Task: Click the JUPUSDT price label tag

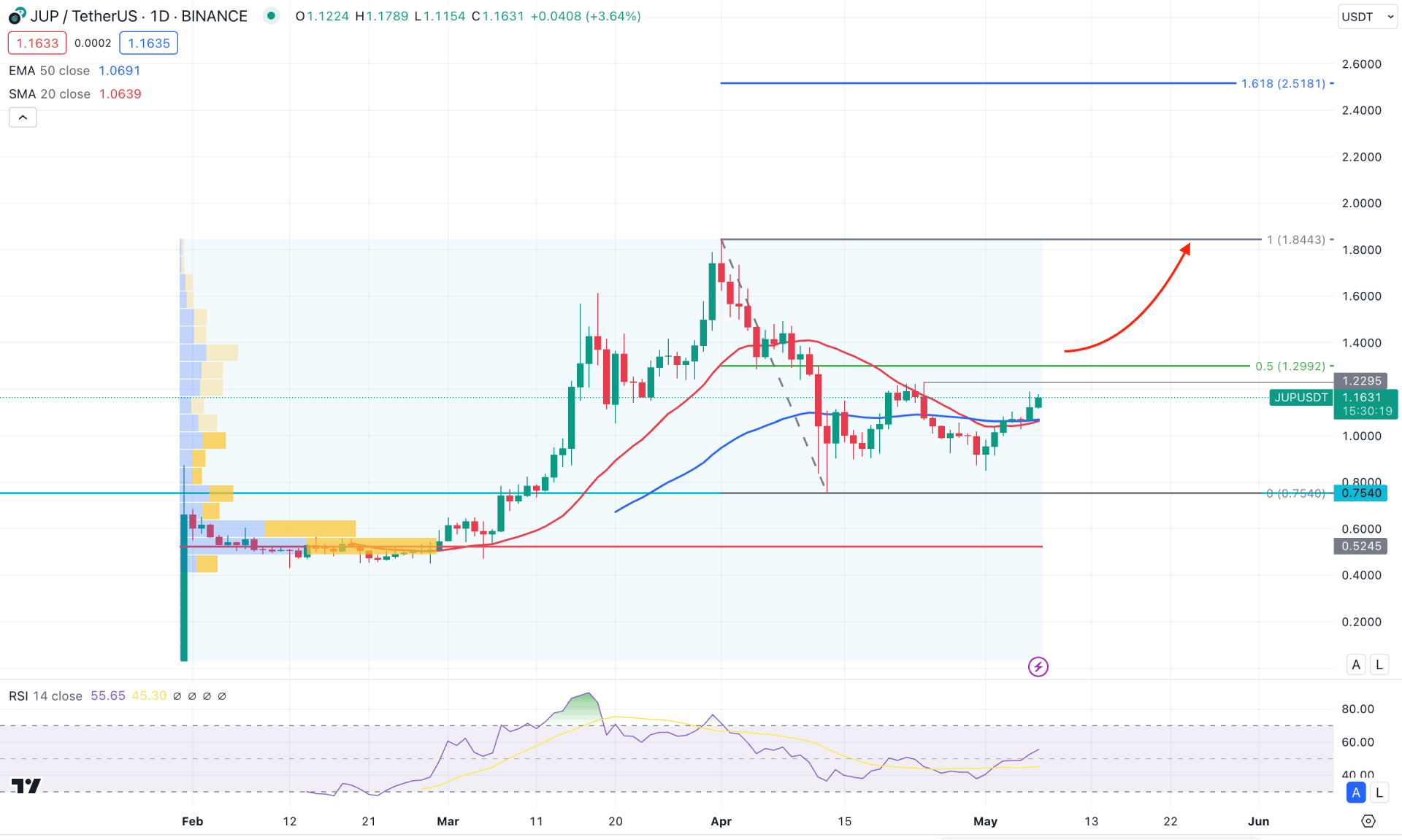Action: (1301, 398)
